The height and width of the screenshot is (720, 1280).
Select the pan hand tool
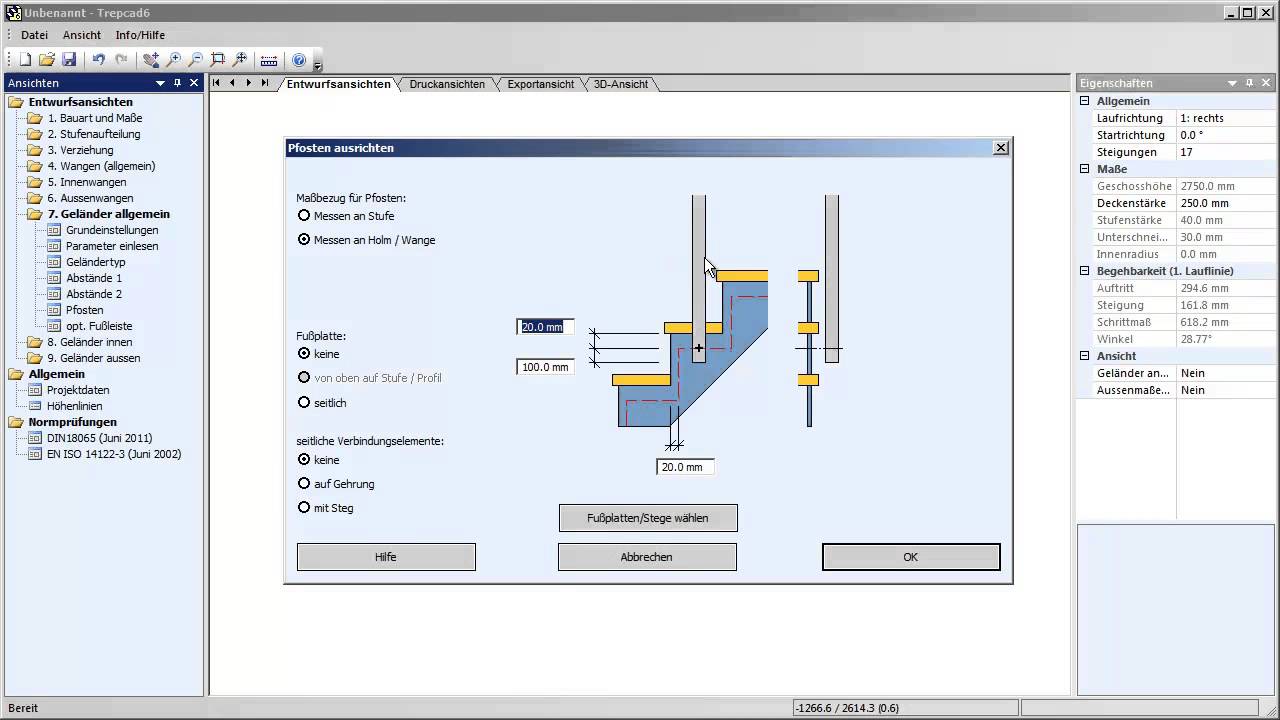click(x=151, y=60)
